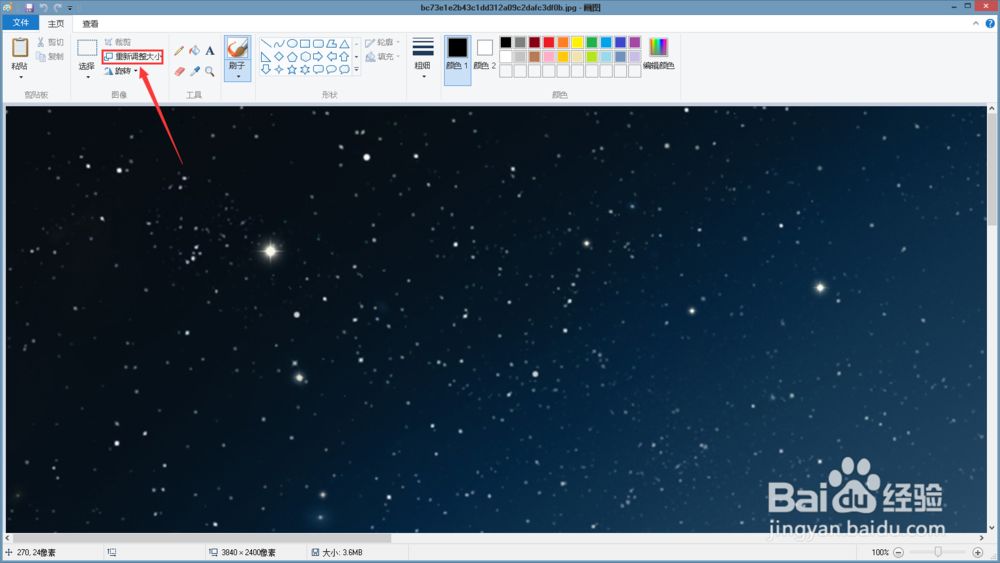
Task: Pick the straight line shape
Action: pos(266,43)
